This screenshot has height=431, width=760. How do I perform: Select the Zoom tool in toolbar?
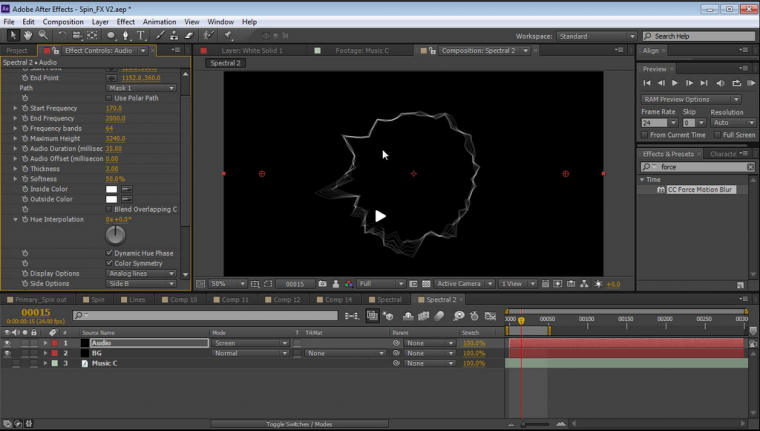(x=41, y=35)
